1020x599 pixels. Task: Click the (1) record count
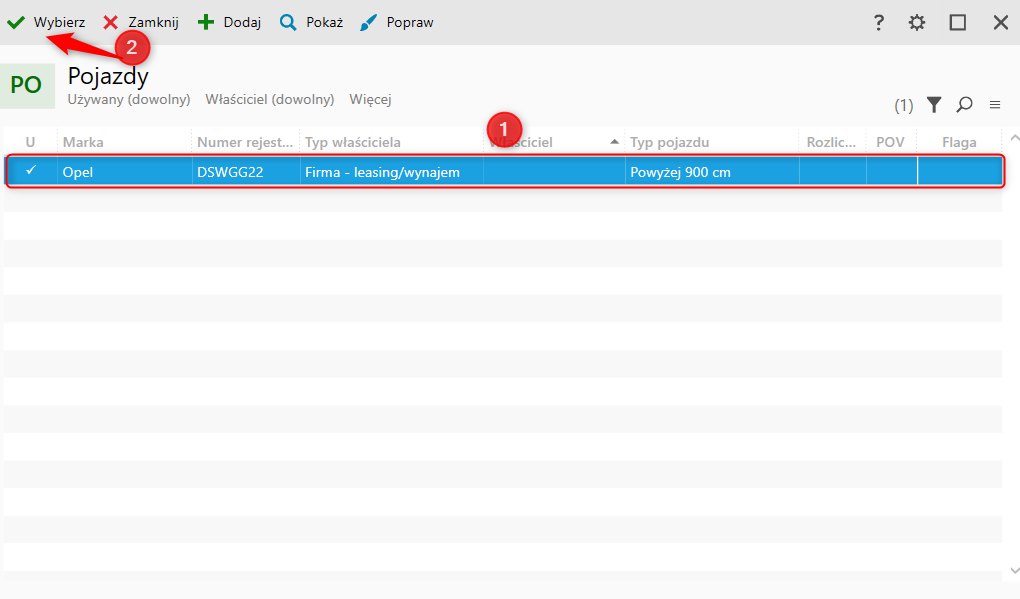(x=903, y=105)
